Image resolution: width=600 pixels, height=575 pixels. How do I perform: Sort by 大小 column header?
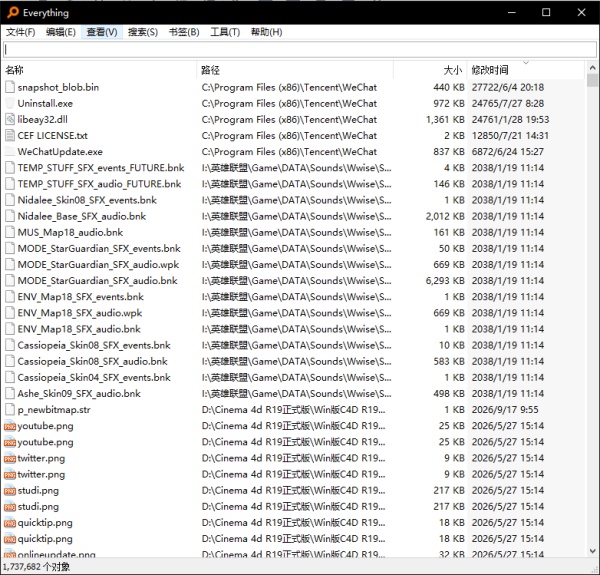tap(430, 70)
